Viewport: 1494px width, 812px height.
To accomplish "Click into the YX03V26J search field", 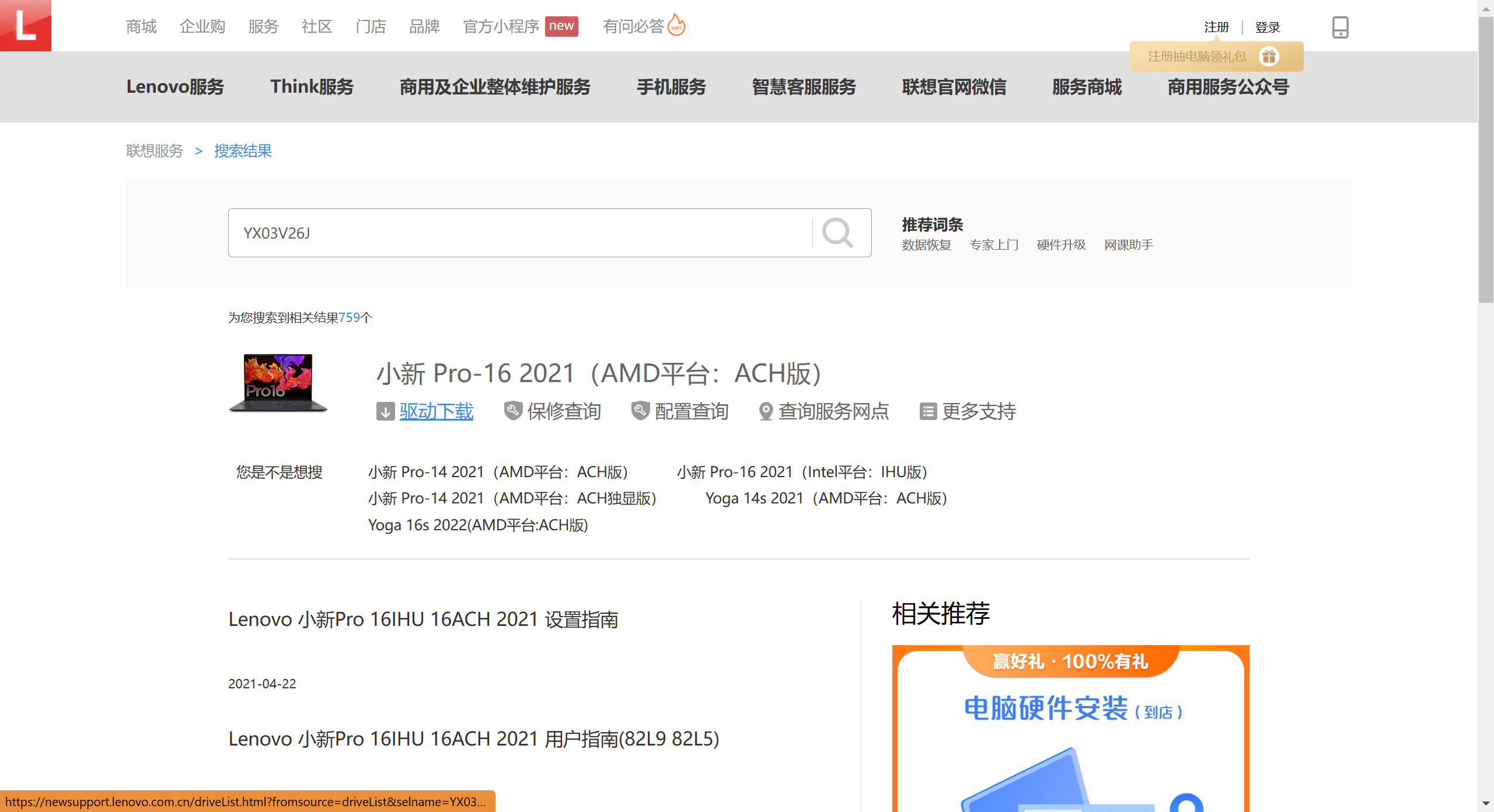I will [x=519, y=233].
